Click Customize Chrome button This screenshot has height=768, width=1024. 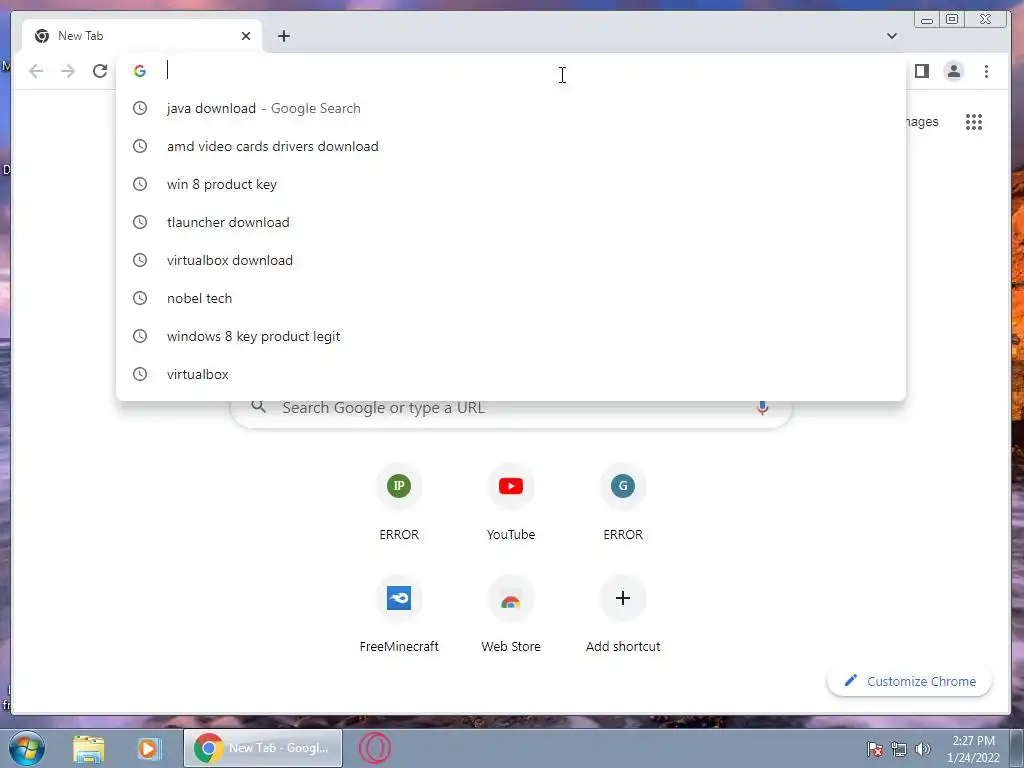pyautogui.click(x=909, y=681)
